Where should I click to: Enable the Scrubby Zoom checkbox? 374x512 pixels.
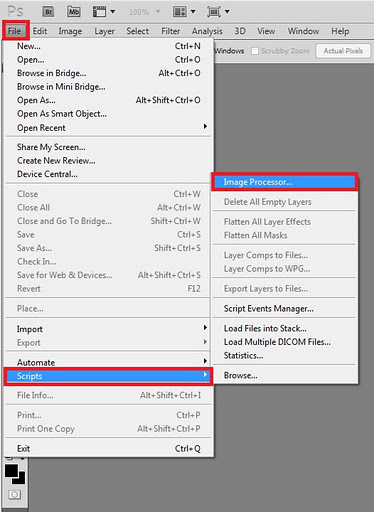click(255, 51)
